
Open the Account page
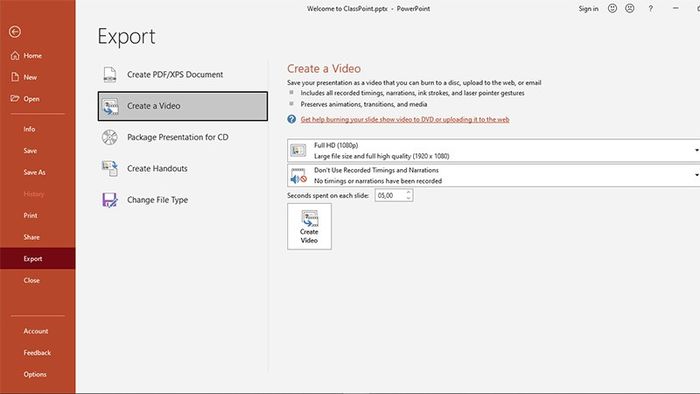(x=36, y=331)
